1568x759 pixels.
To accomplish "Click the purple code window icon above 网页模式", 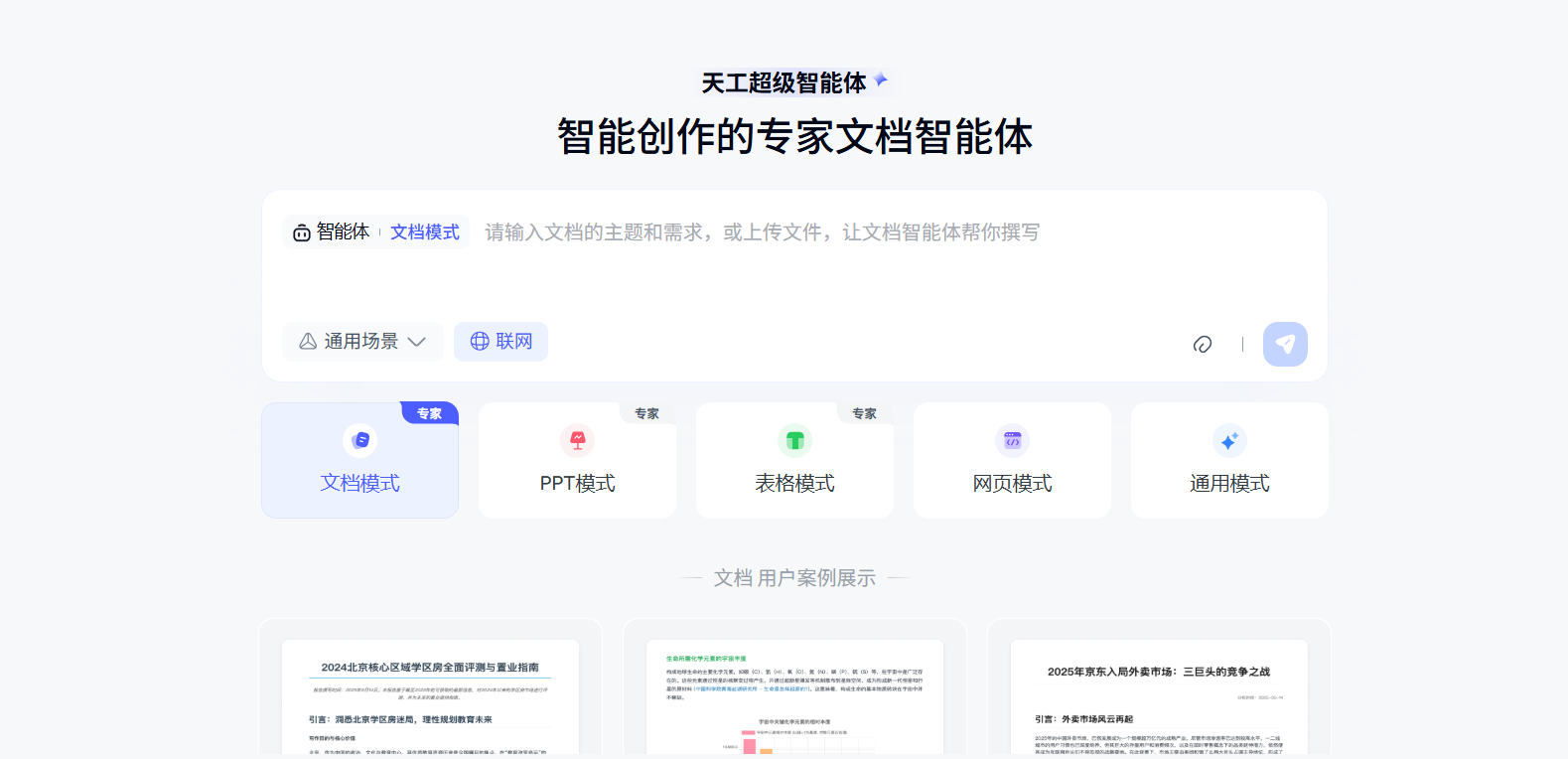I will point(1012,440).
